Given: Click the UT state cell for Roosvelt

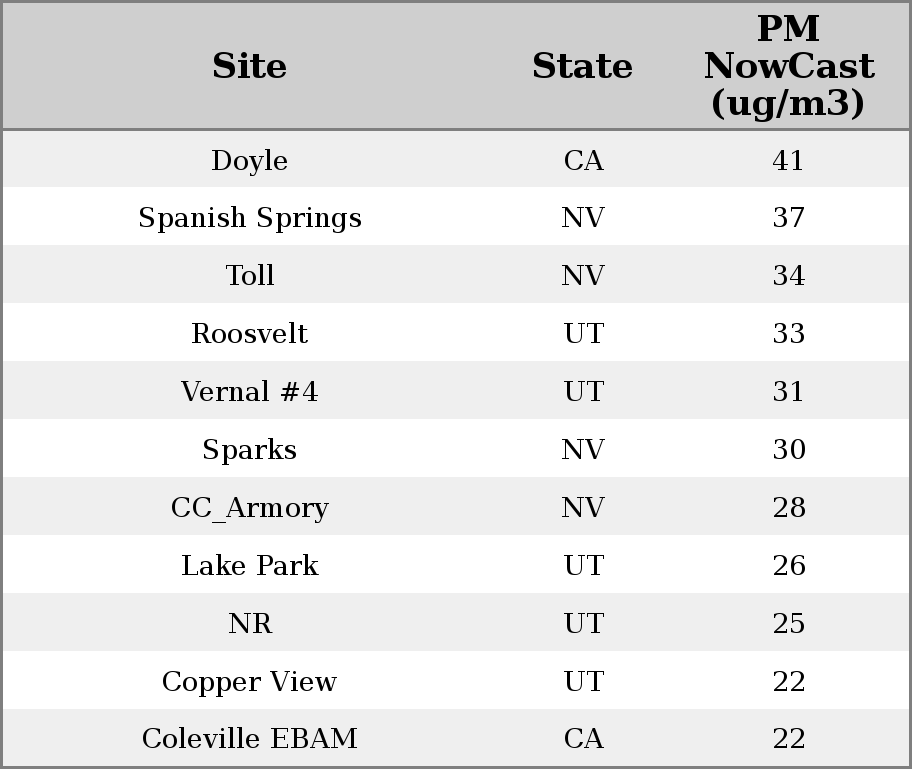Looking at the screenshot, I should 583,334.
